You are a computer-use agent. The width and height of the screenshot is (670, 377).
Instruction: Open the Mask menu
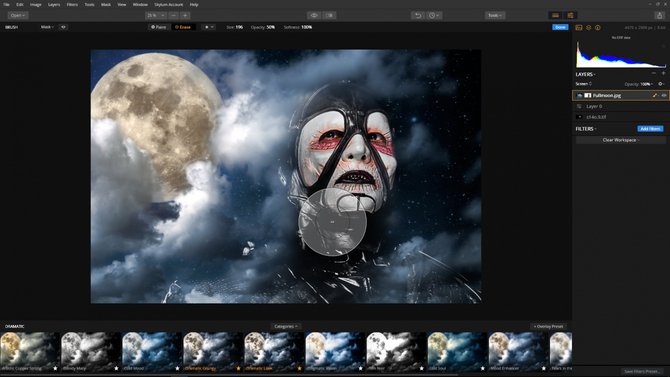coord(106,5)
